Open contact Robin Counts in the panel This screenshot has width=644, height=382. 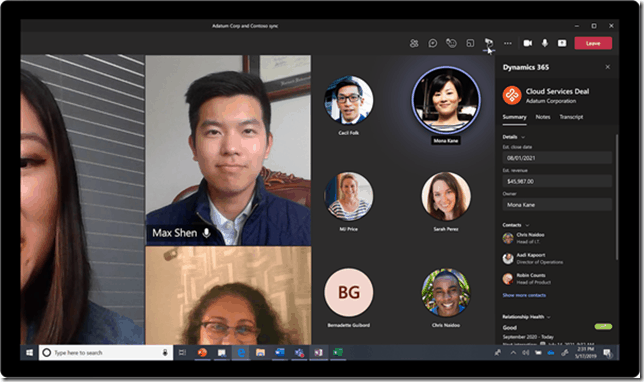pos(527,278)
